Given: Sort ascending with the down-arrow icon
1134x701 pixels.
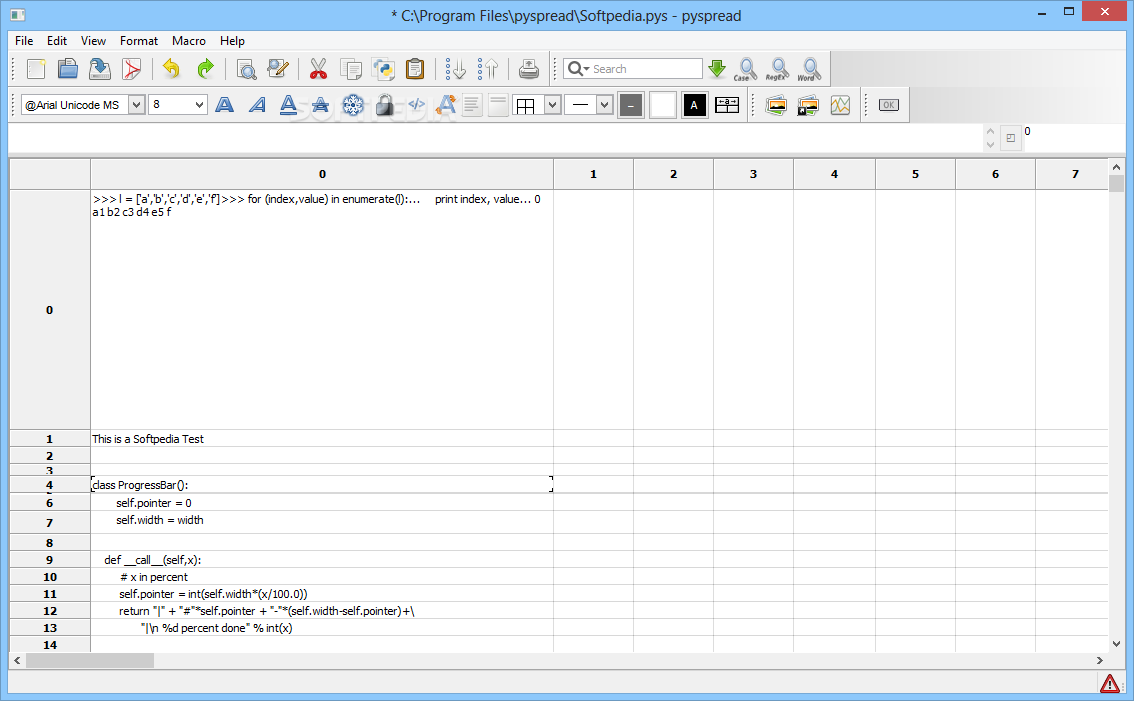Looking at the screenshot, I should [x=456, y=69].
